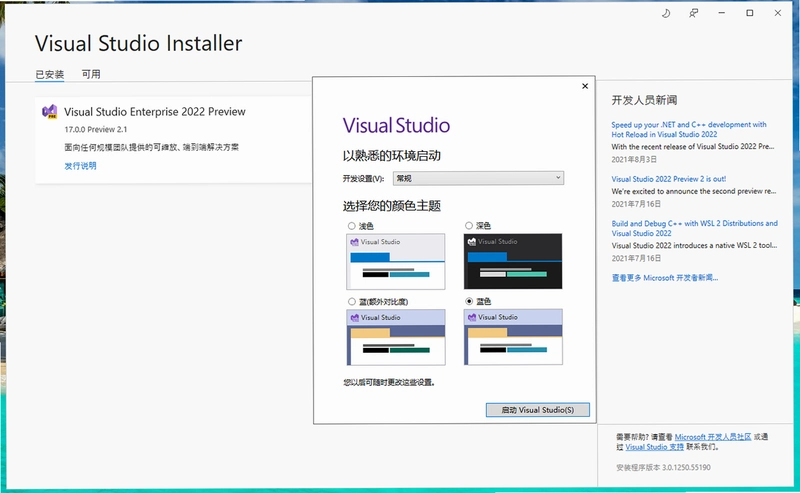Open the 发行说明 release notes link
Viewport: 800px width, 493px height.
pyautogui.click(x=80, y=166)
